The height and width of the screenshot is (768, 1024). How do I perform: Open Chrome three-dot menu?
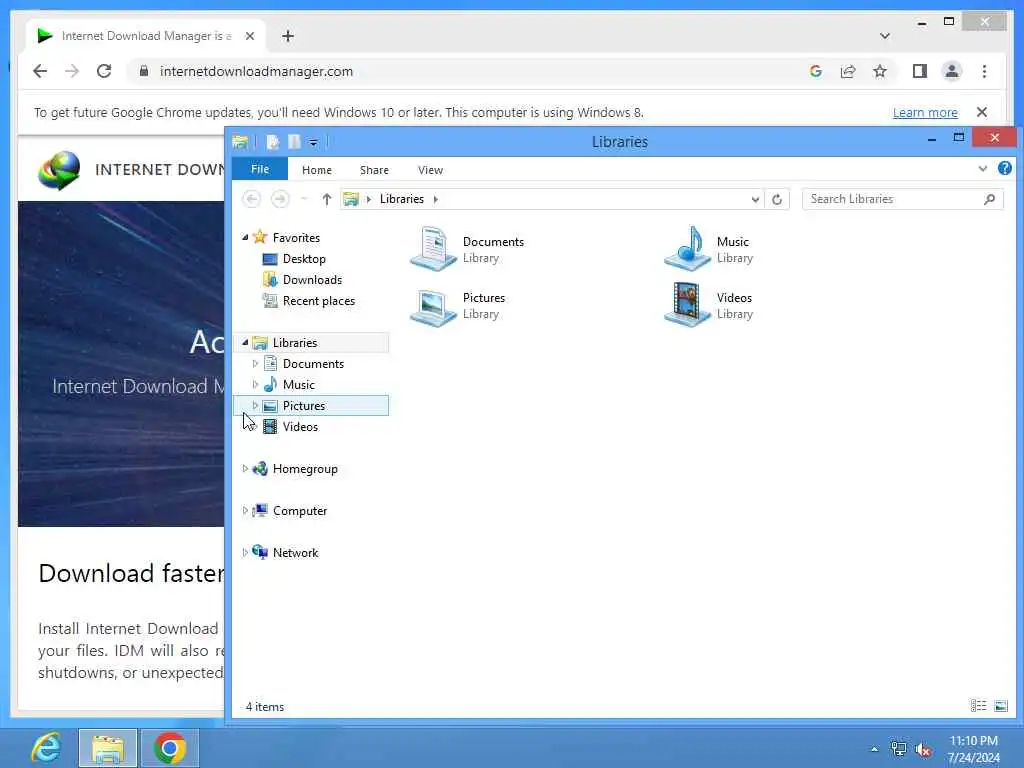click(984, 71)
